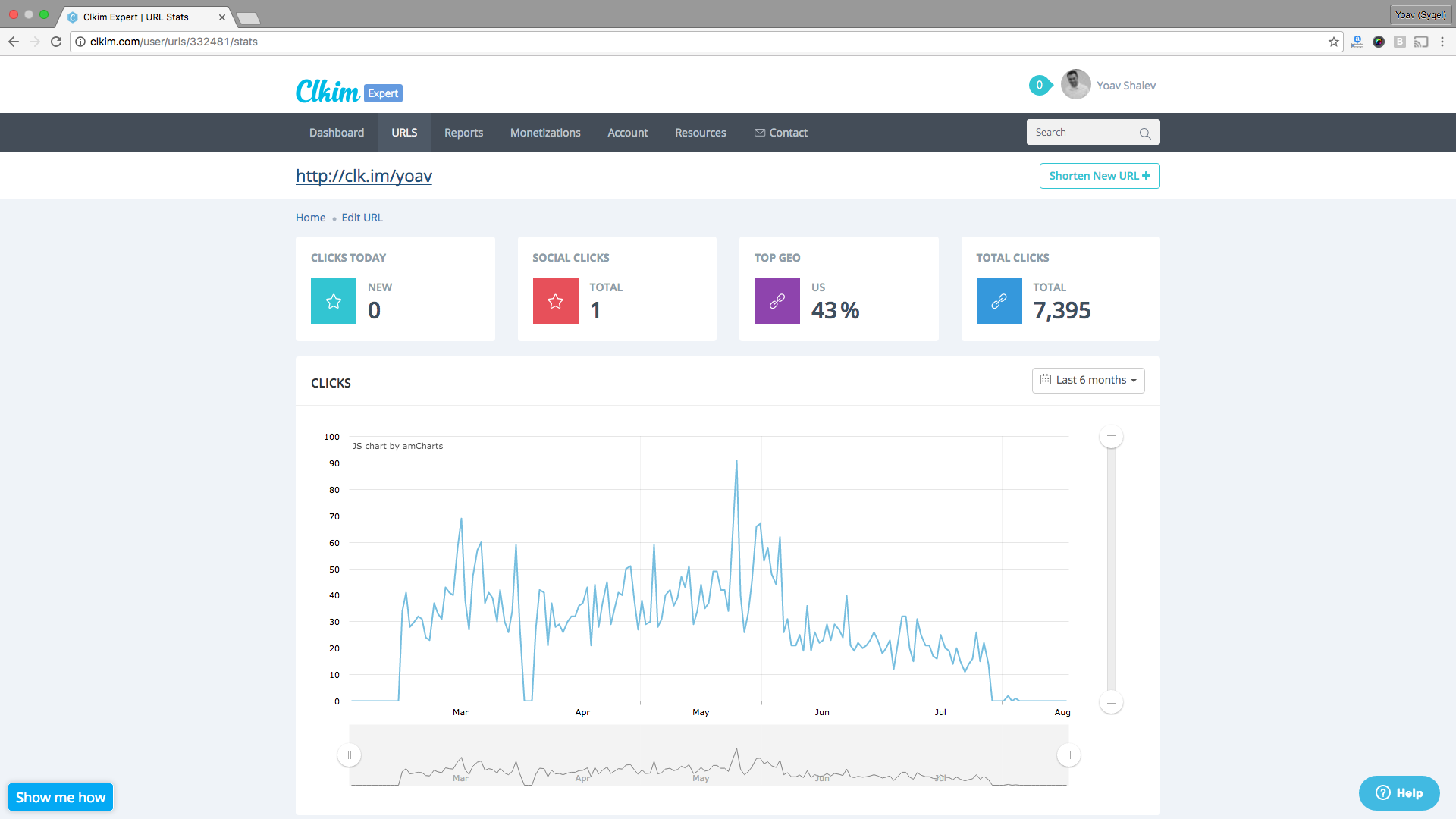Click Yoav Shalev profile avatar
Screen dimensions: 1456x819
[x=1075, y=85]
